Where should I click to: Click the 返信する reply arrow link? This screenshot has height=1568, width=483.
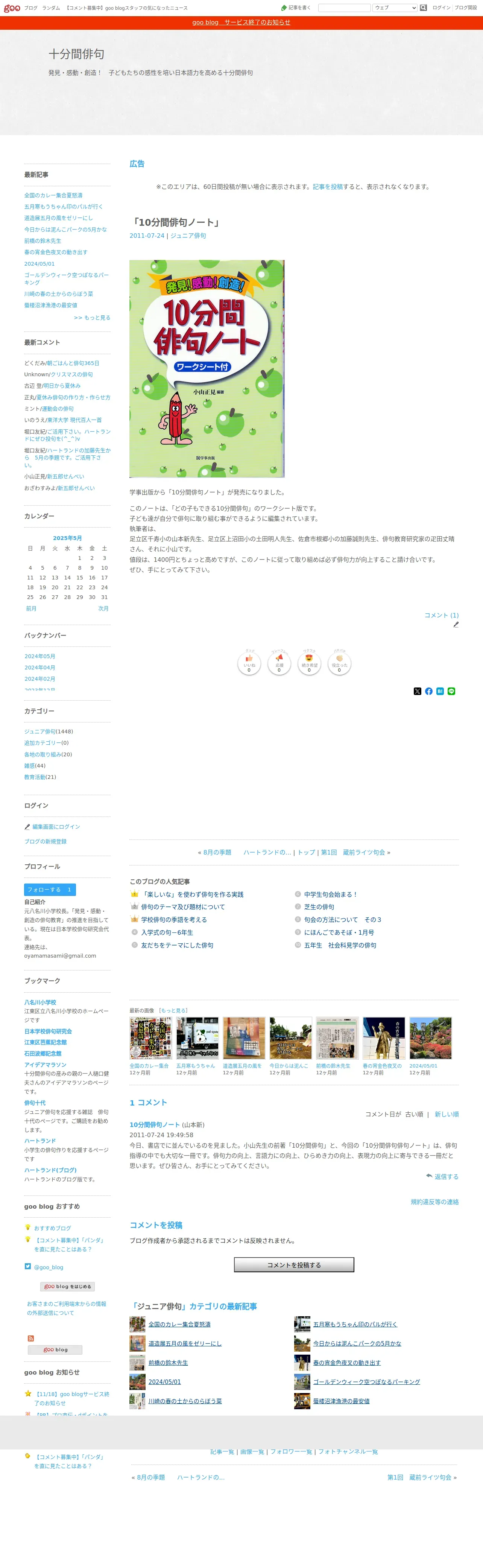pos(442,1177)
